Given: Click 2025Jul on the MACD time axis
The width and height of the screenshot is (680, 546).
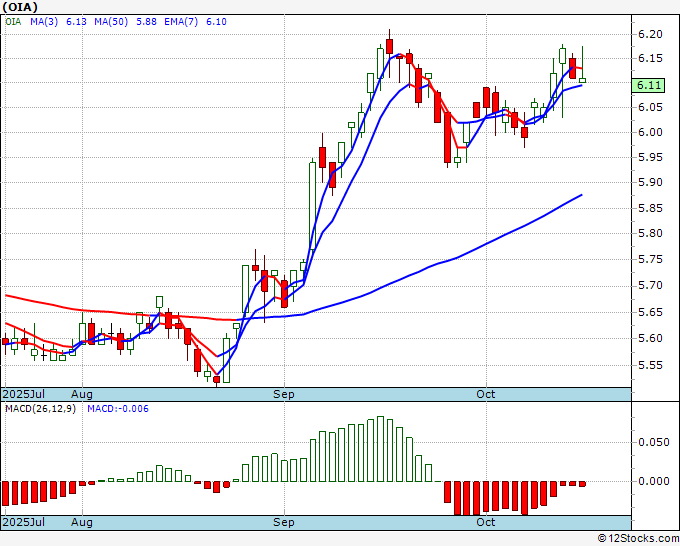Looking at the screenshot, I should tap(24, 522).
